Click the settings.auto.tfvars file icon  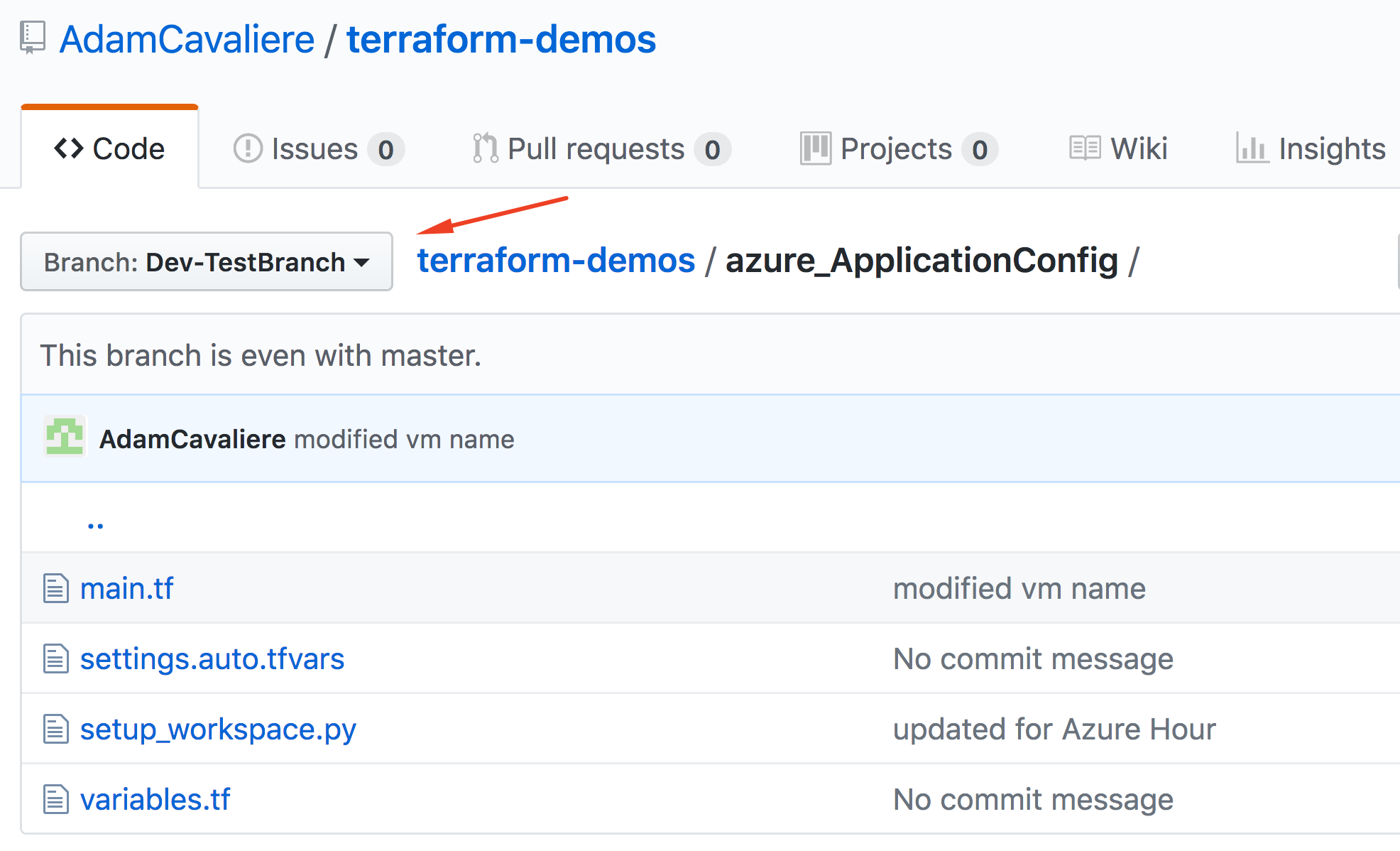coord(56,658)
